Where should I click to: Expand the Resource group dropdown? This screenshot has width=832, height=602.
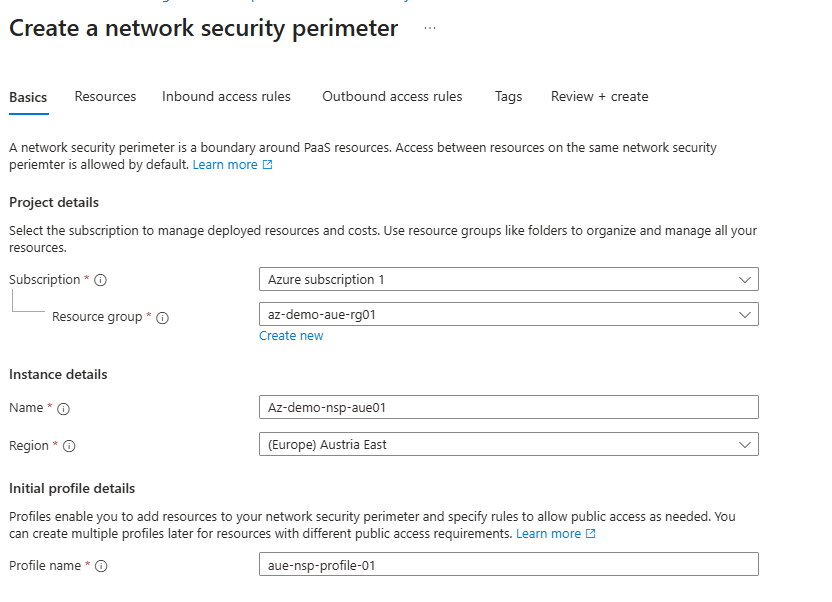[508, 314]
